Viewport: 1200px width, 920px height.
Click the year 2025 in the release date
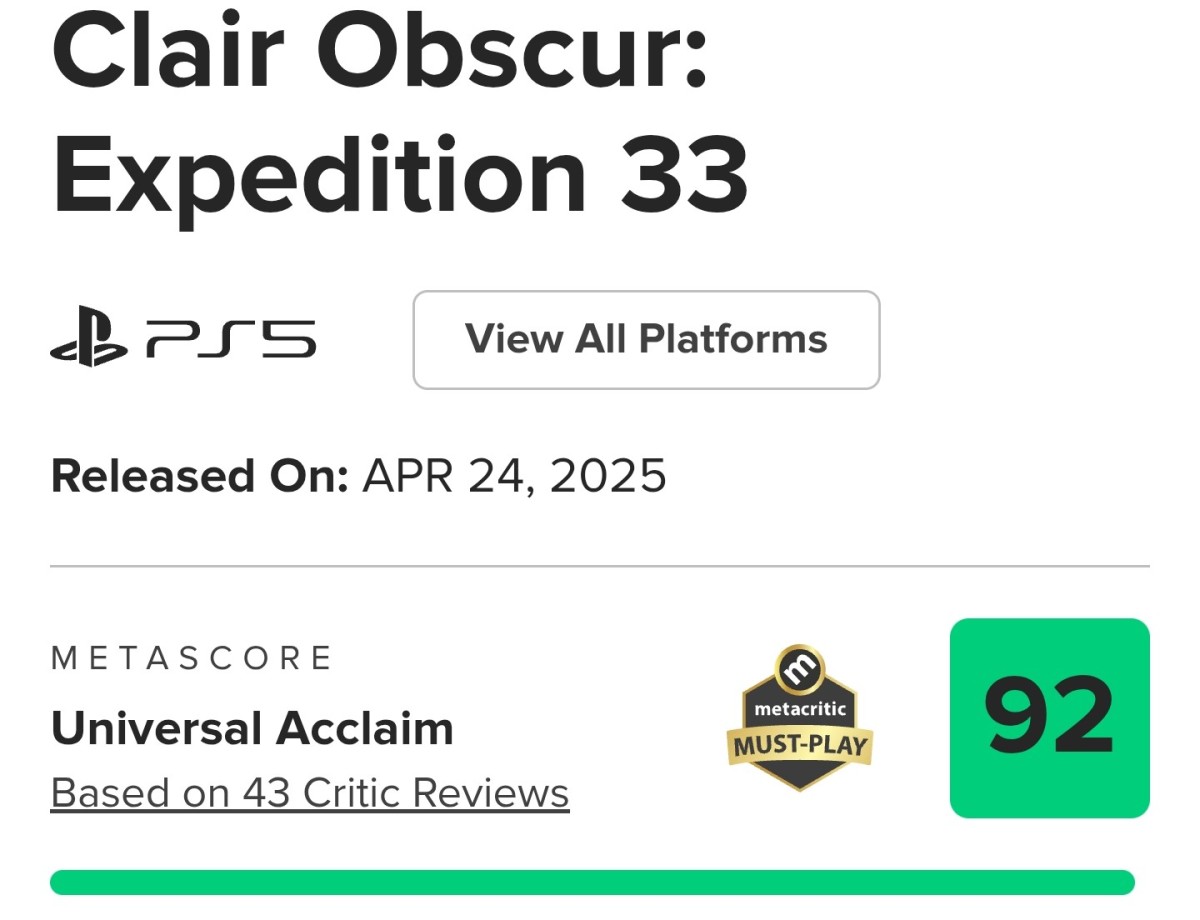[x=608, y=476]
